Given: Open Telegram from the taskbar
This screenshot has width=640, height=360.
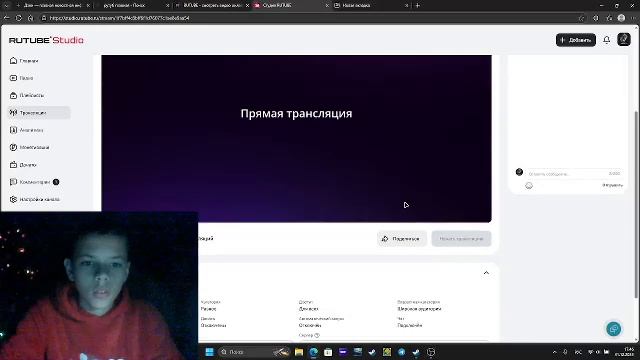Looking at the screenshot, I should 402,352.
